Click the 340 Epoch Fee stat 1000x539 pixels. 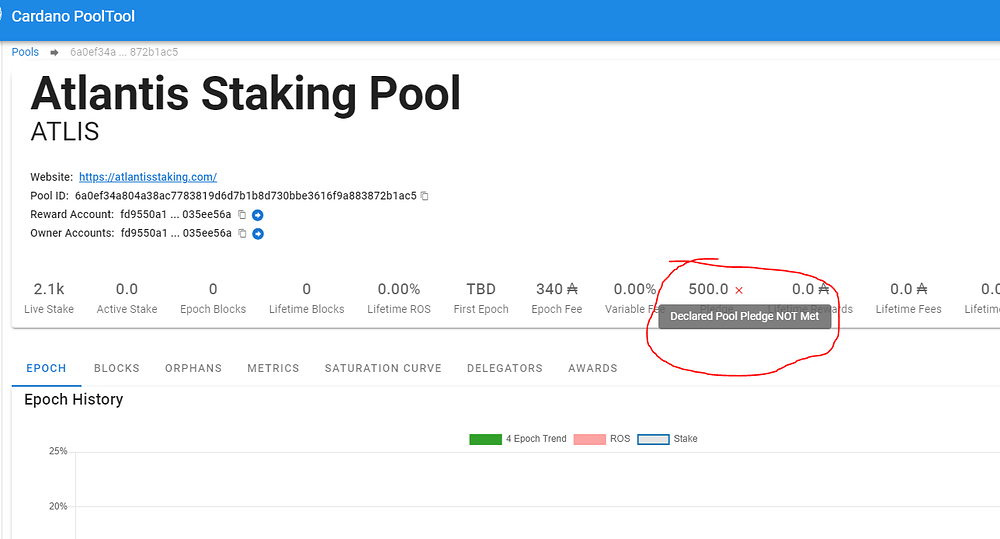click(x=557, y=298)
